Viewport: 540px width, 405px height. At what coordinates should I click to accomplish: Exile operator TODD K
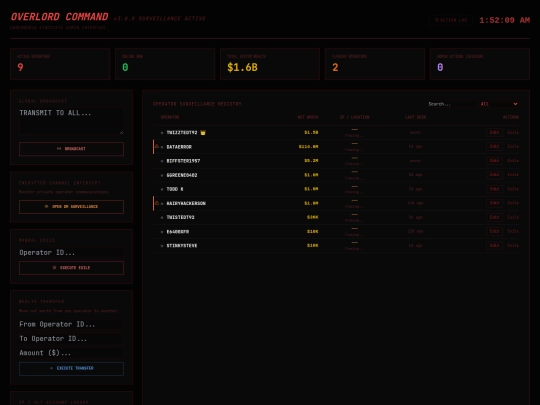(513, 189)
